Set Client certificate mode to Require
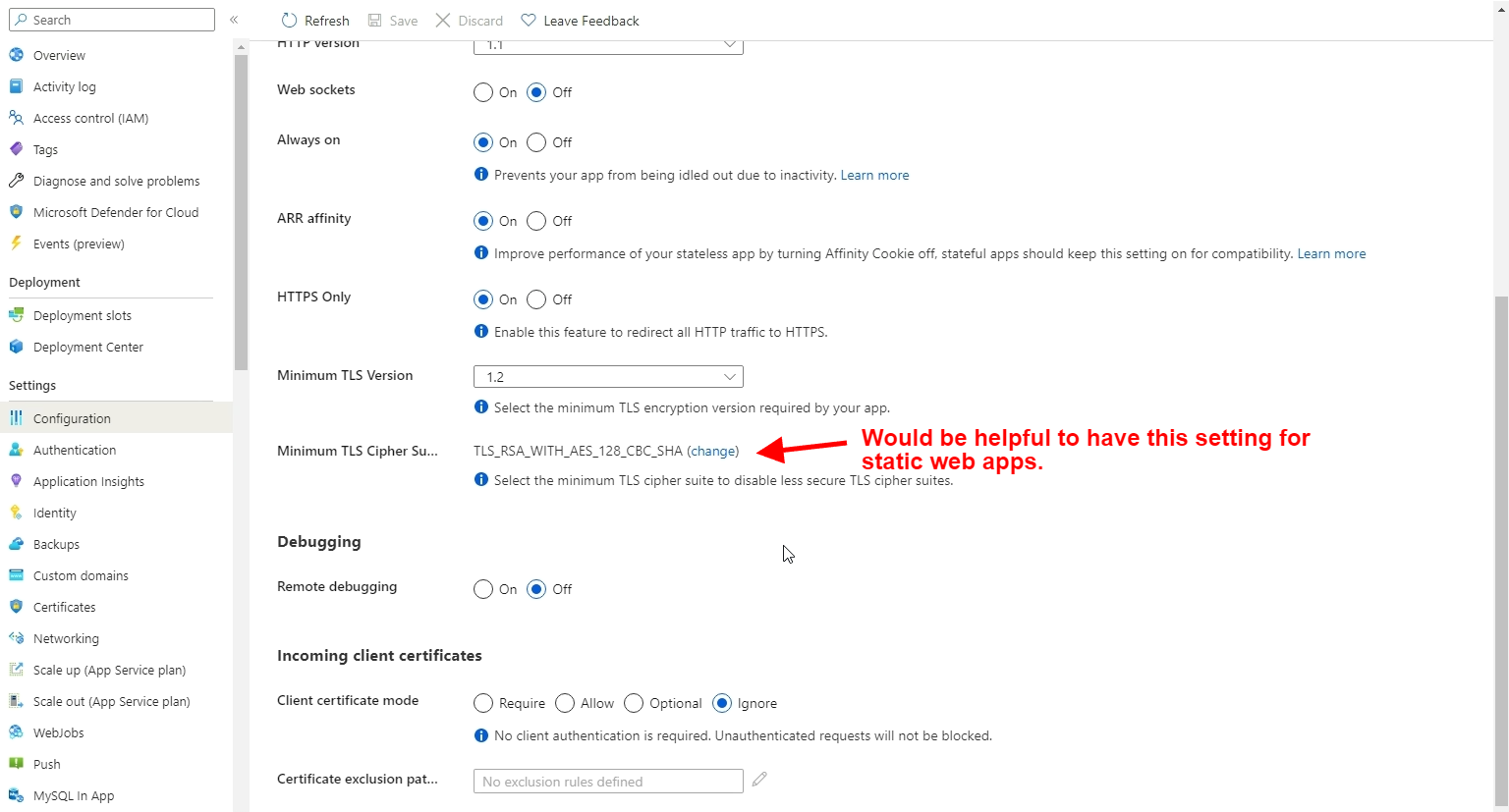The width and height of the screenshot is (1509, 812). (x=482, y=703)
